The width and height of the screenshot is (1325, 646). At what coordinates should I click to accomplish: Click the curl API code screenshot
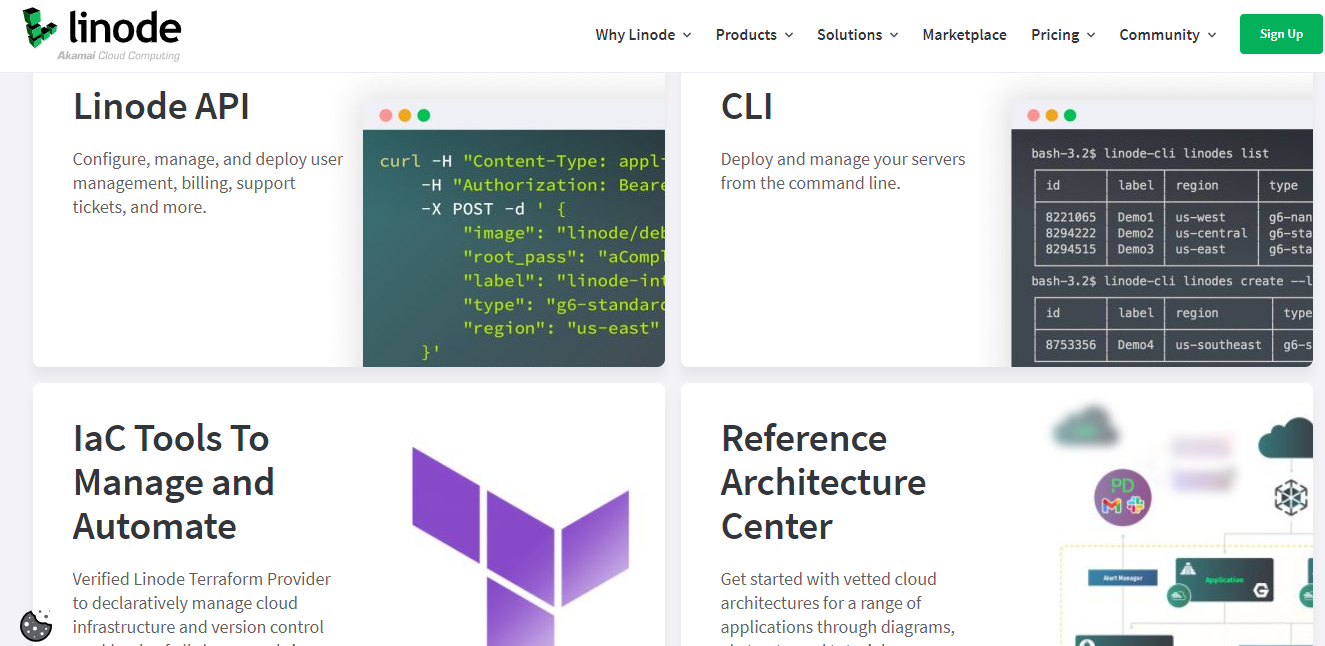tap(514, 233)
